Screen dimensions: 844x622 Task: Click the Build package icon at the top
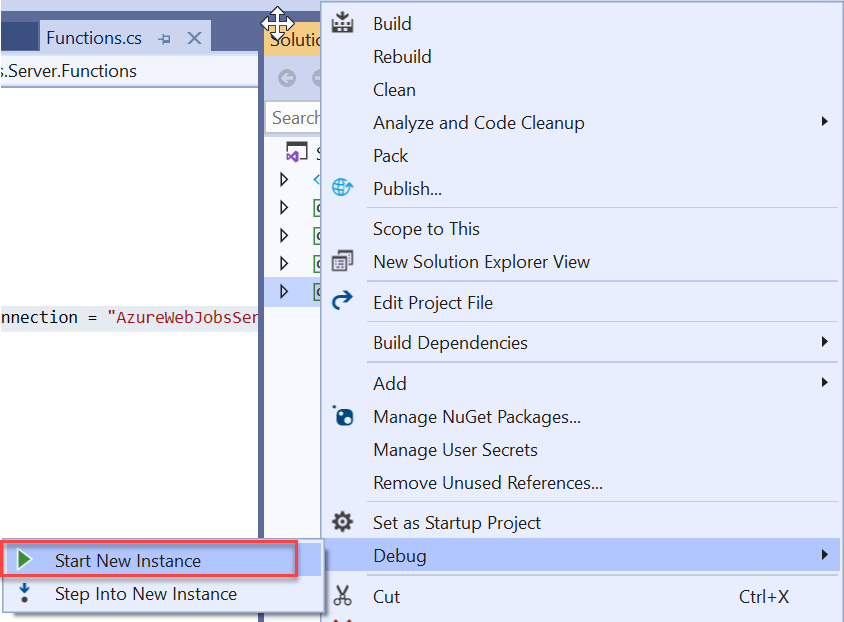coord(343,22)
